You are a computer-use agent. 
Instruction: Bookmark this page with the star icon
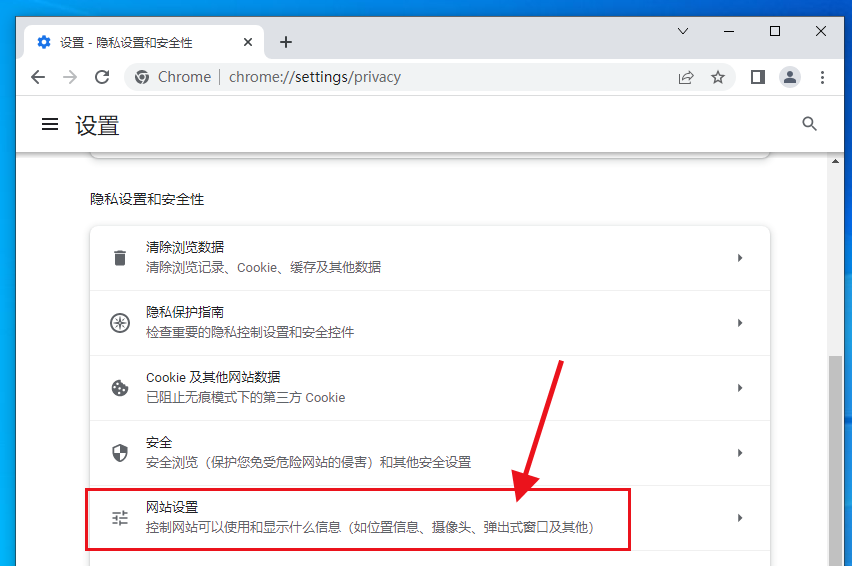[718, 77]
